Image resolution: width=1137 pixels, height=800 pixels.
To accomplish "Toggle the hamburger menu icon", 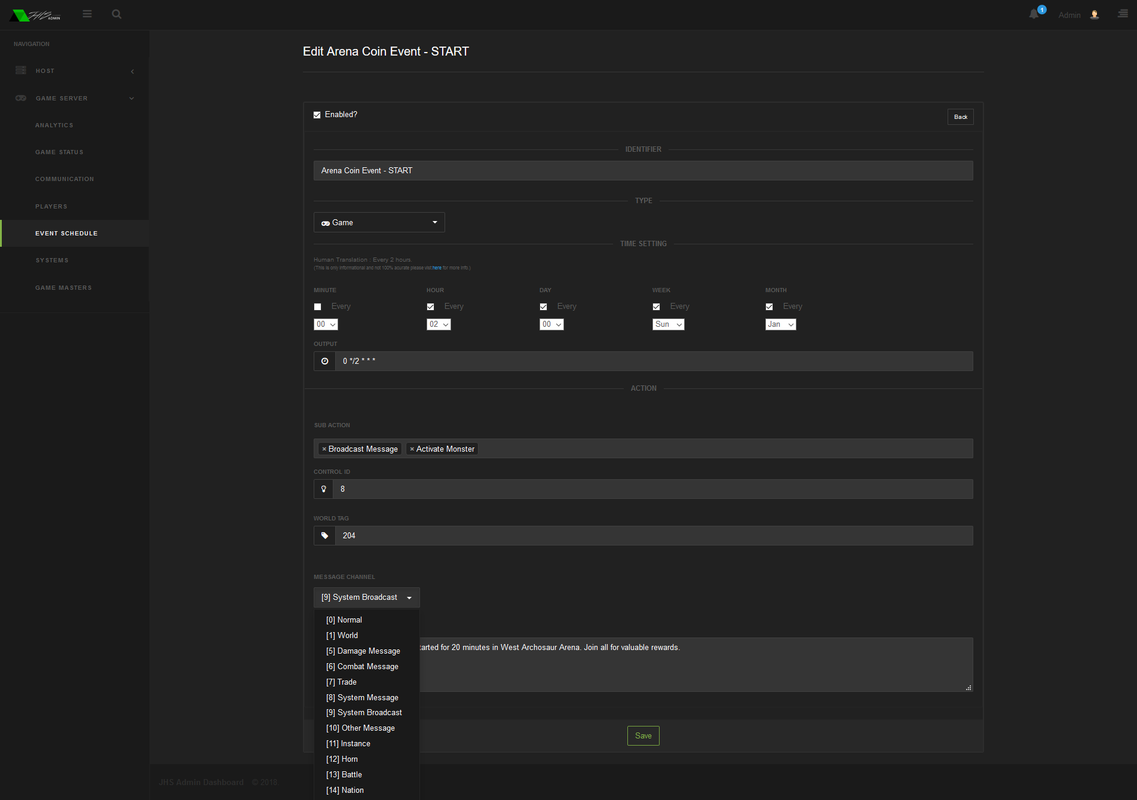I will (87, 14).
